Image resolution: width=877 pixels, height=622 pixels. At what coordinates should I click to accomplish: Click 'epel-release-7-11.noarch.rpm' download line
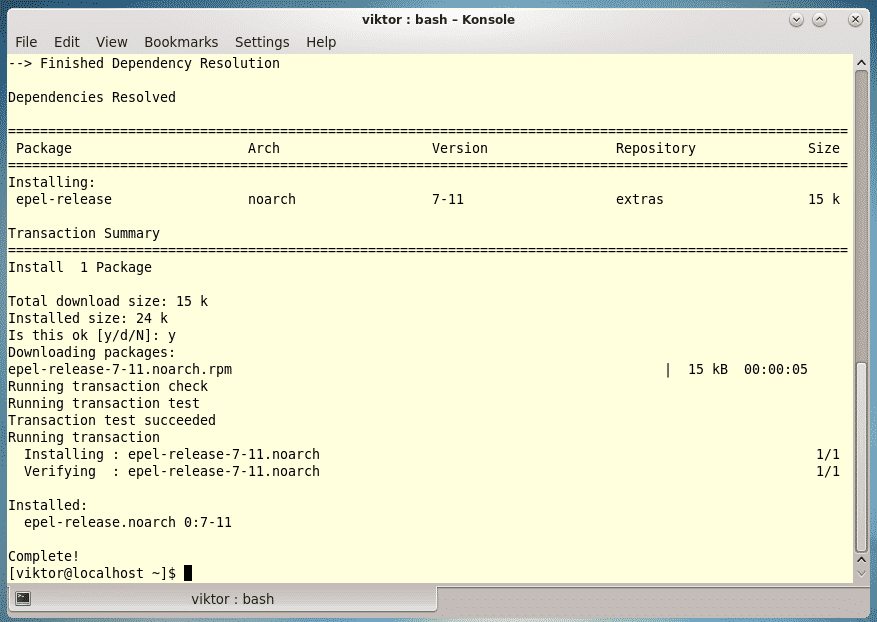(x=120, y=369)
